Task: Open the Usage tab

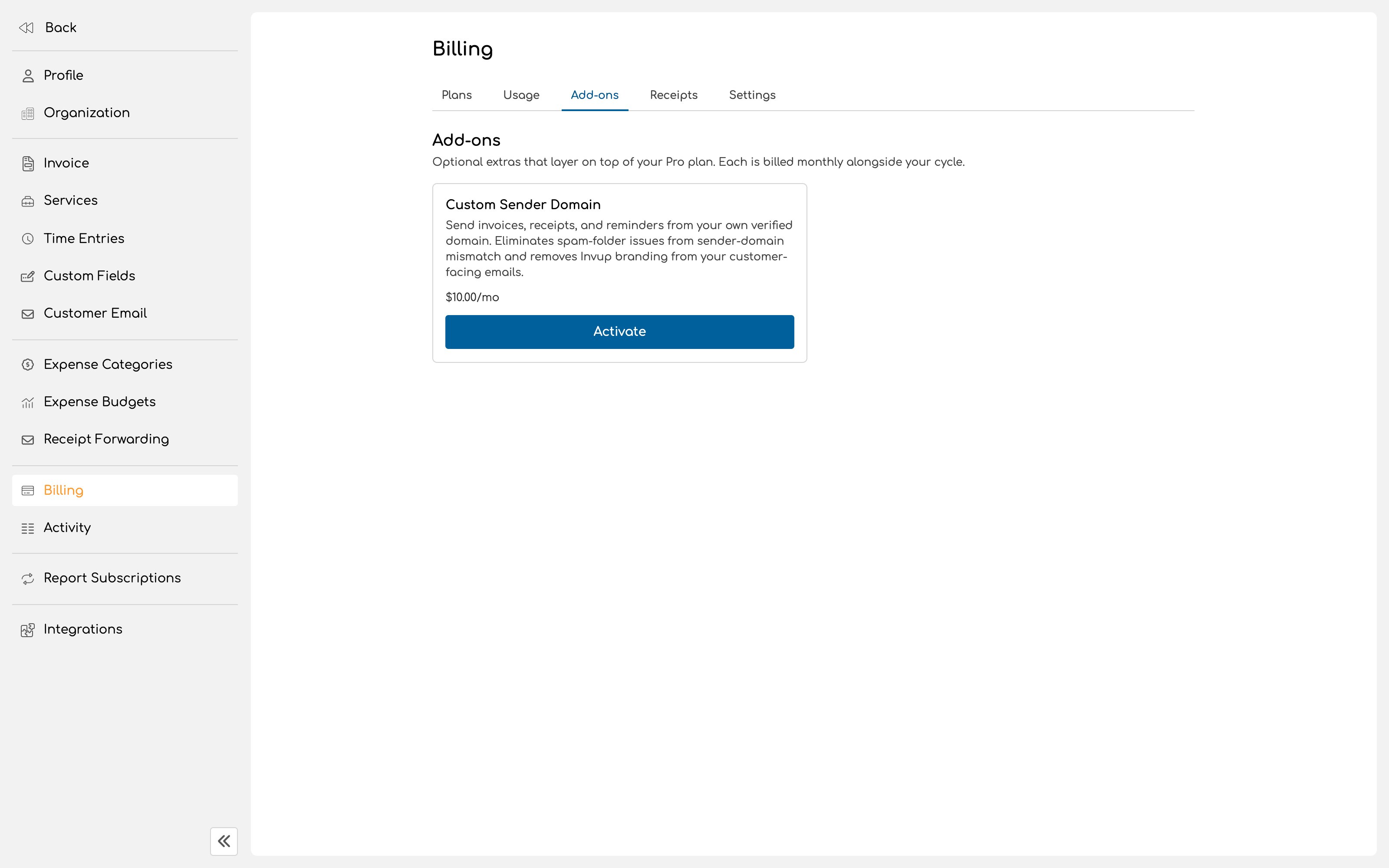Action: [521, 95]
